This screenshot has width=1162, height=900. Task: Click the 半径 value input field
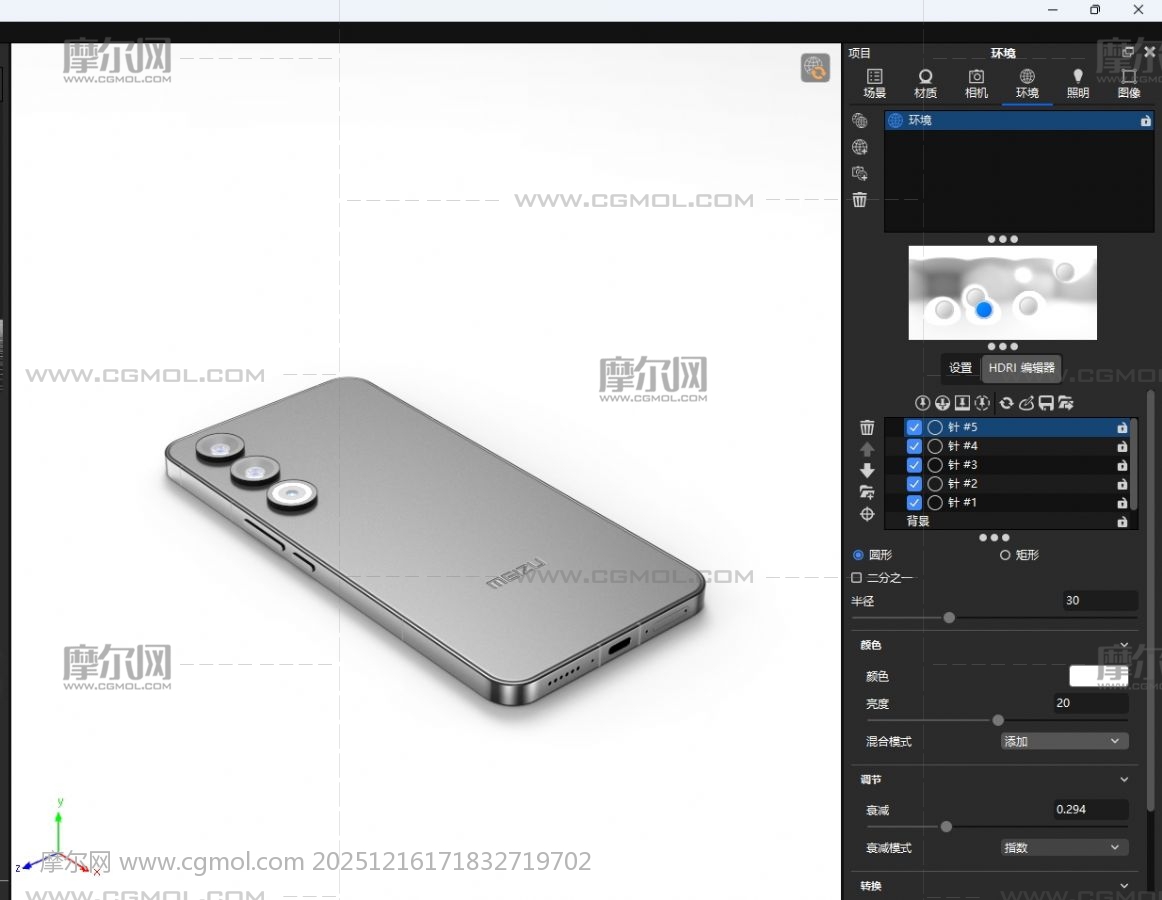click(1099, 601)
